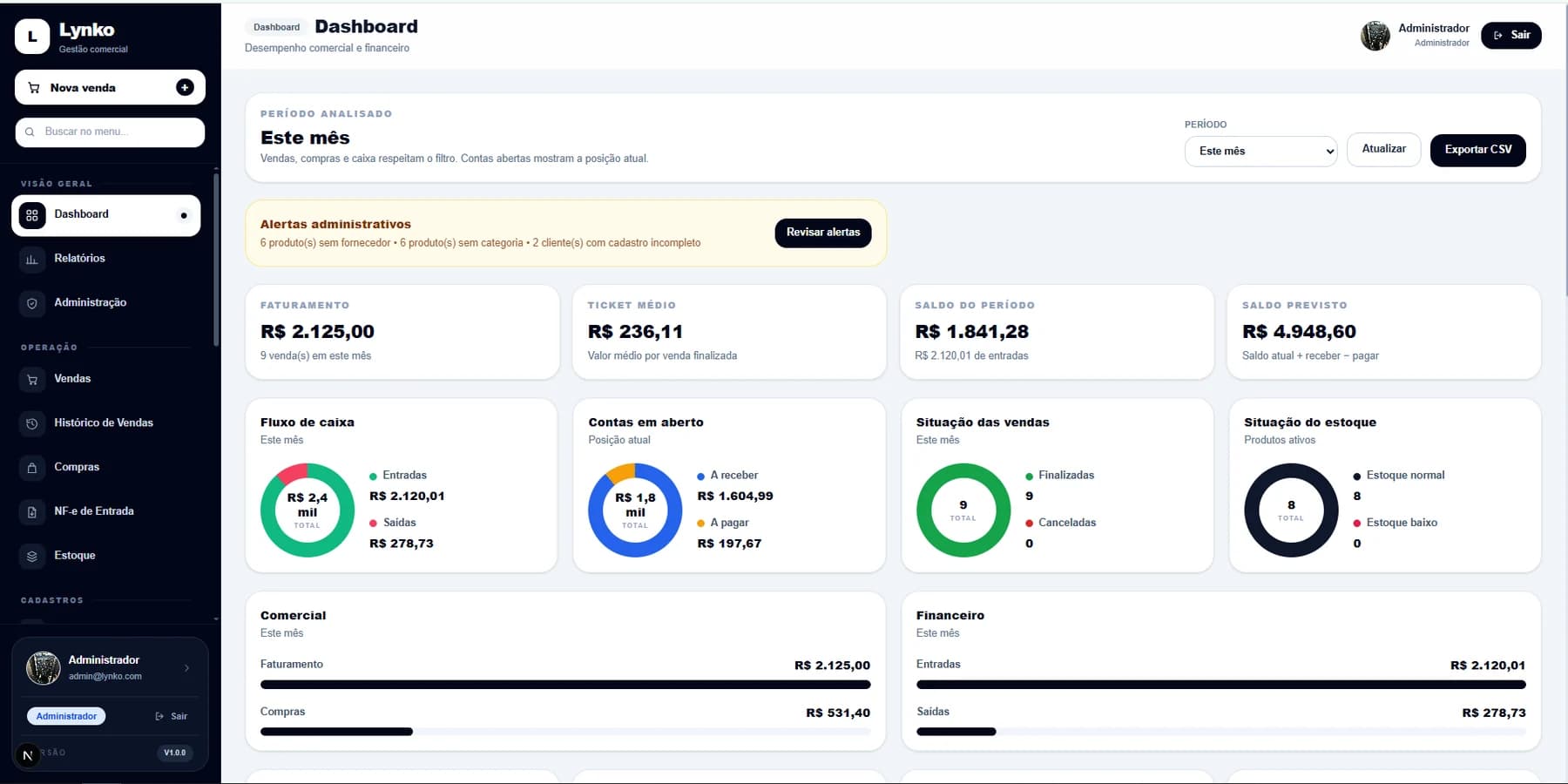Click the Vendas cart icon in sidebar

[32, 379]
